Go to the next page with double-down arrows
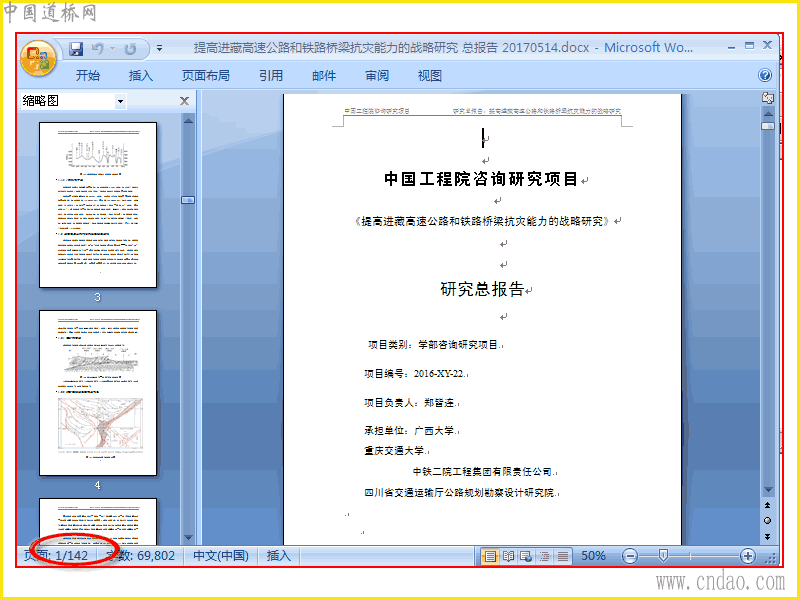This screenshot has width=800, height=600. (x=767, y=536)
